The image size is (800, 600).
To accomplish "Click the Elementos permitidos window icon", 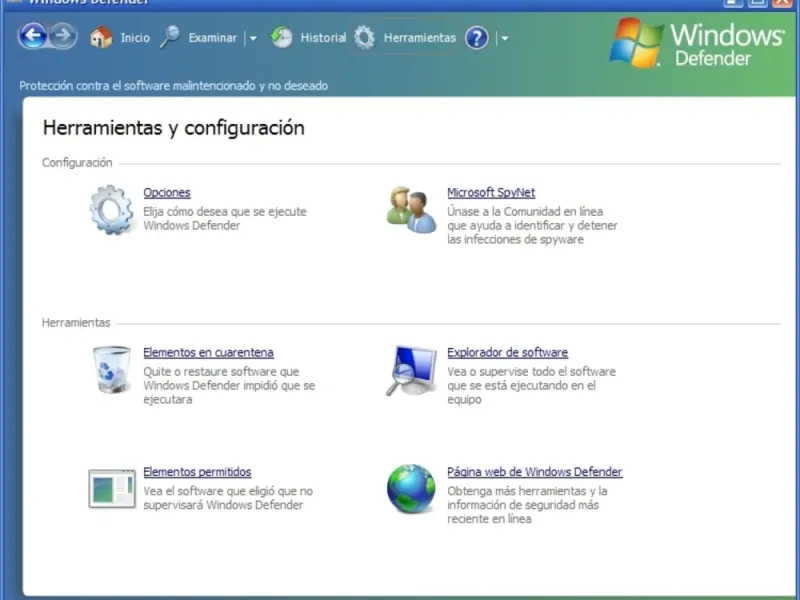I will click(112, 489).
